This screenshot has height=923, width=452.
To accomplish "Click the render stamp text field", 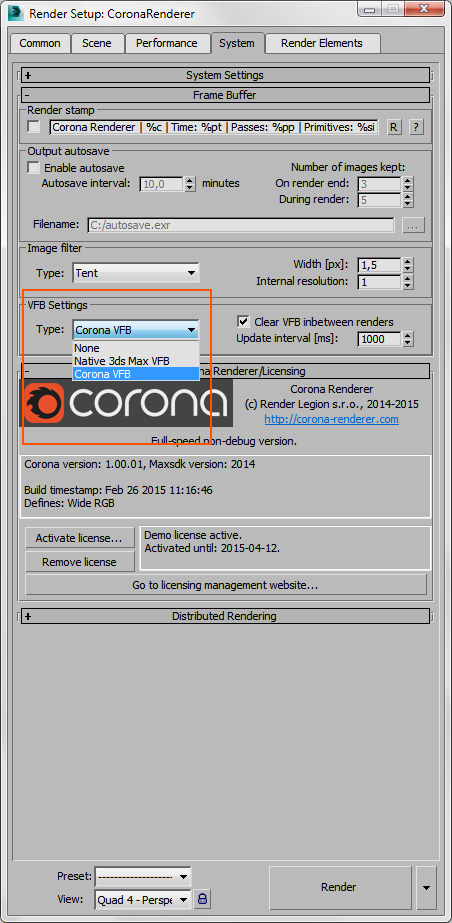I will [x=214, y=127].
